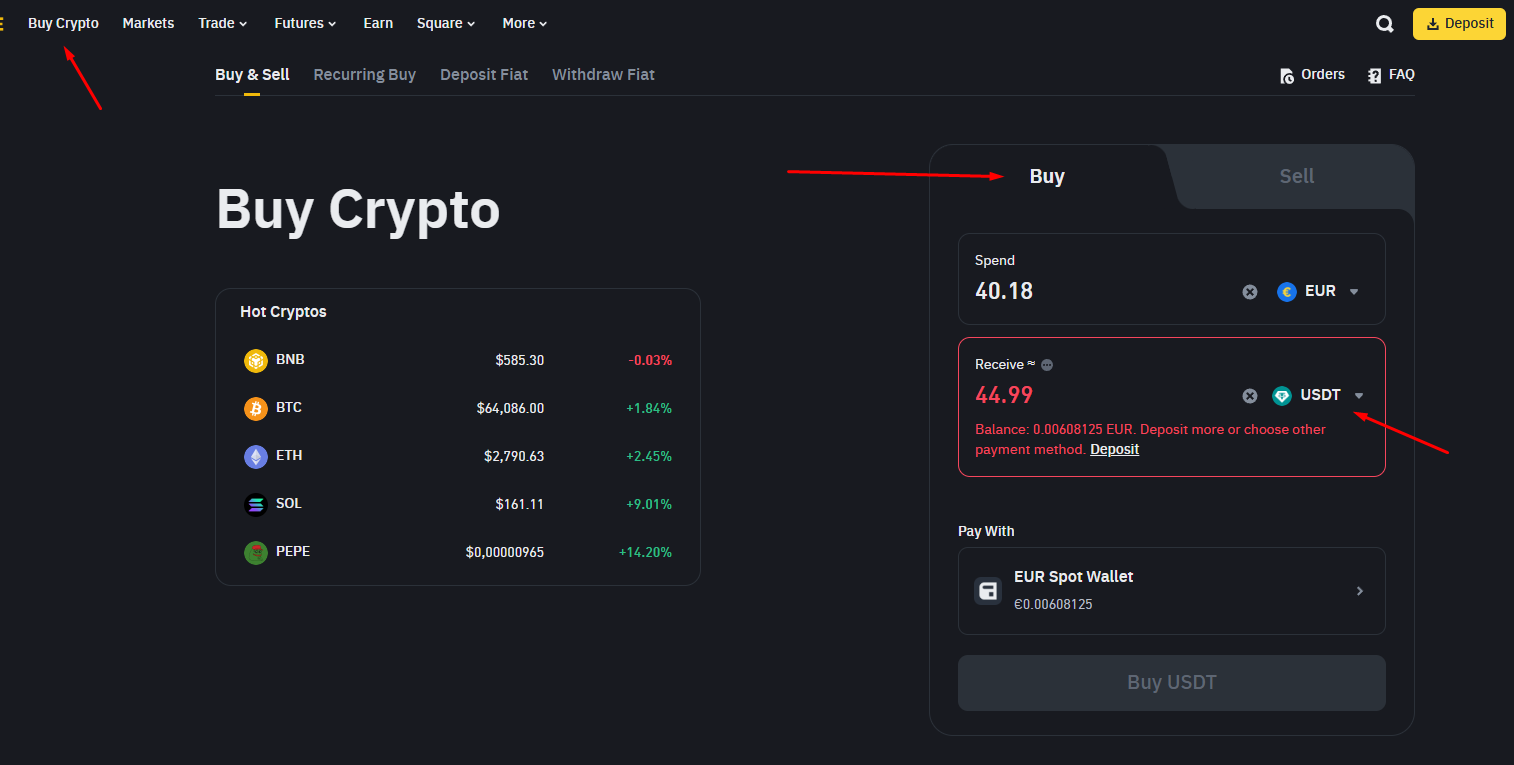Click the EUR currency icon
Viewport: 1514px width, 765px height.
(x=1287, y=292)
